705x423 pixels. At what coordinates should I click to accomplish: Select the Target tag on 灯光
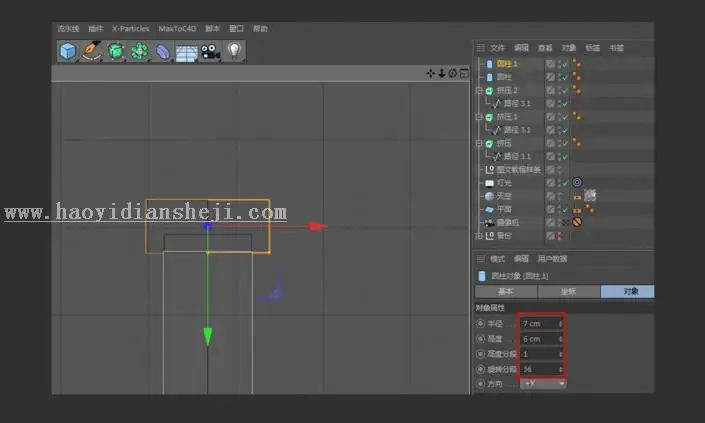click(577, 183)
